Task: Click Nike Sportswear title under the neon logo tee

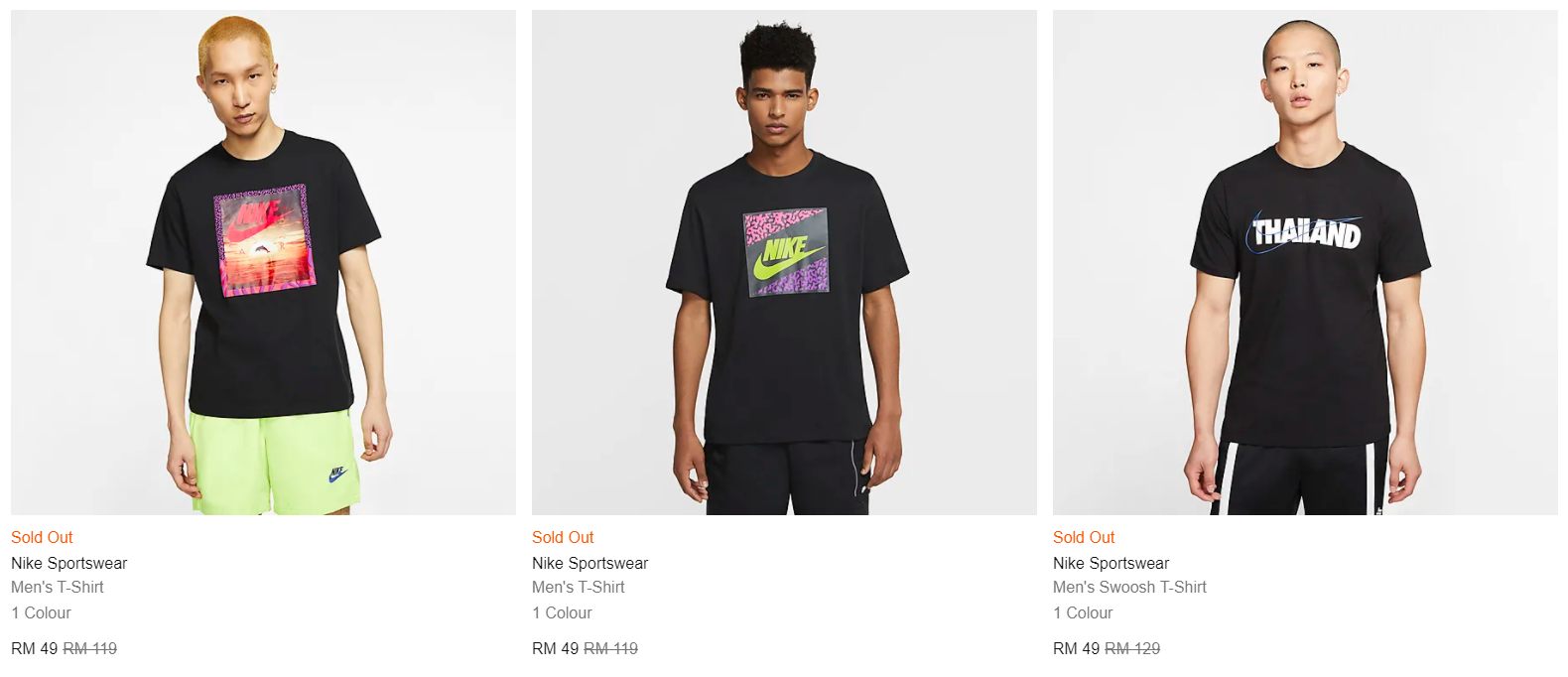Action: pos(589,563)
